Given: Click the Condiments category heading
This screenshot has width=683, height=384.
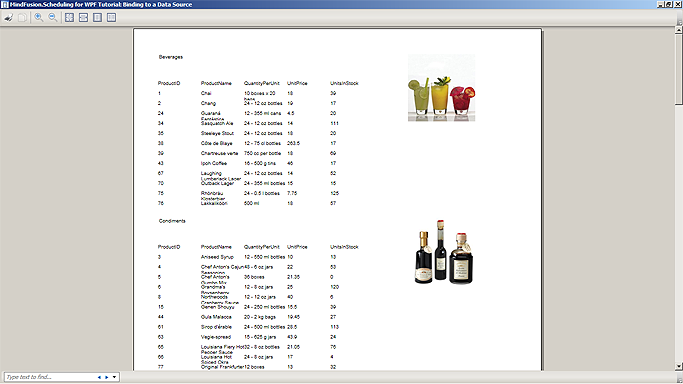Looking at the screenshot, I should pos(172,221).
